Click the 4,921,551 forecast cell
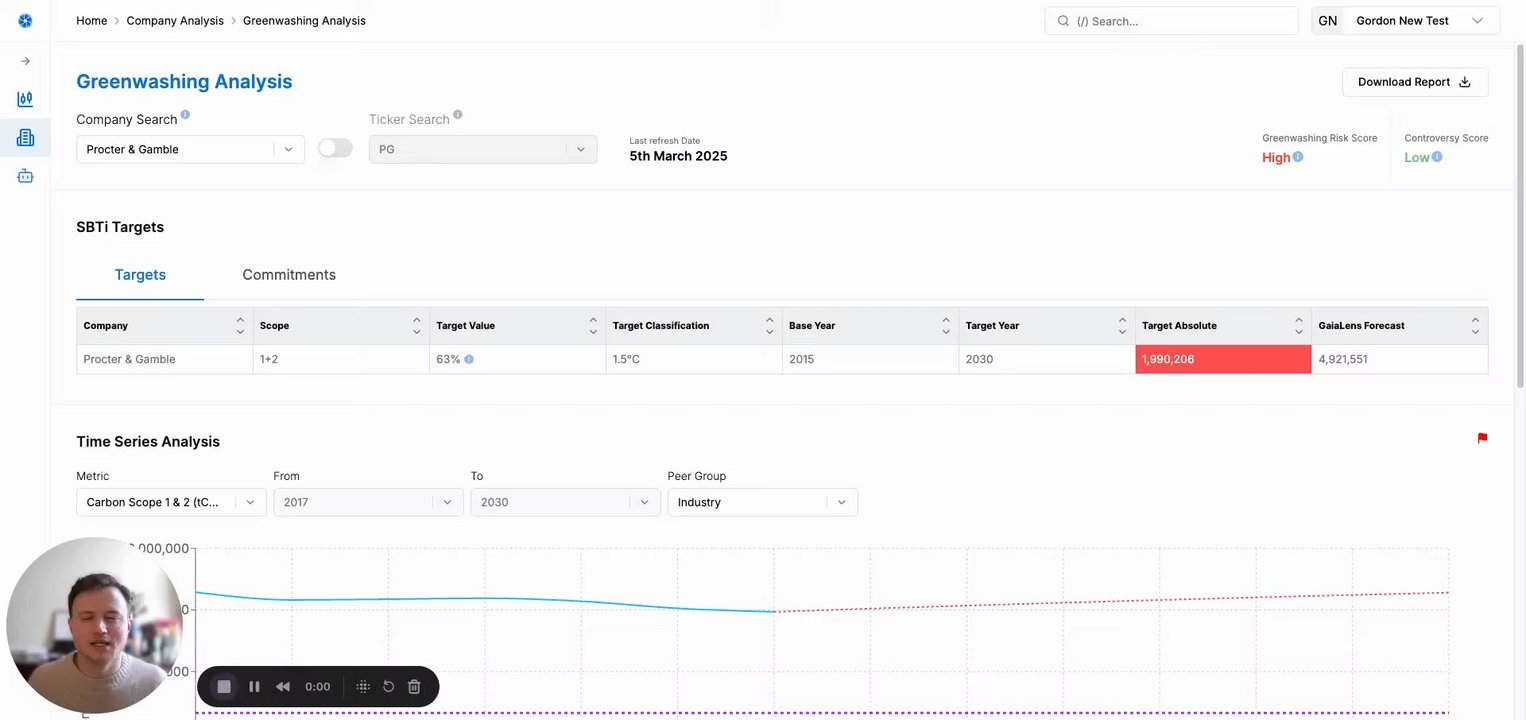 (1400, 359)
